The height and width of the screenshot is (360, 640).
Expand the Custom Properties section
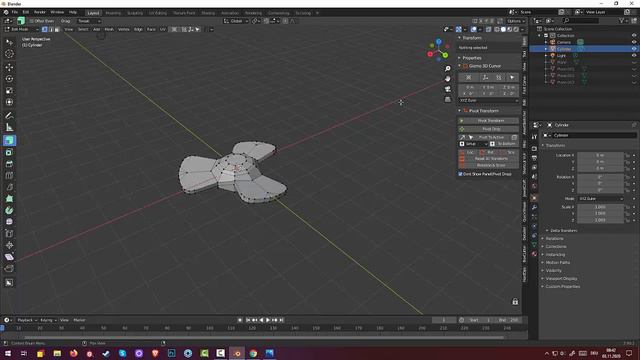pyautogui.click(x=562, y=287)
